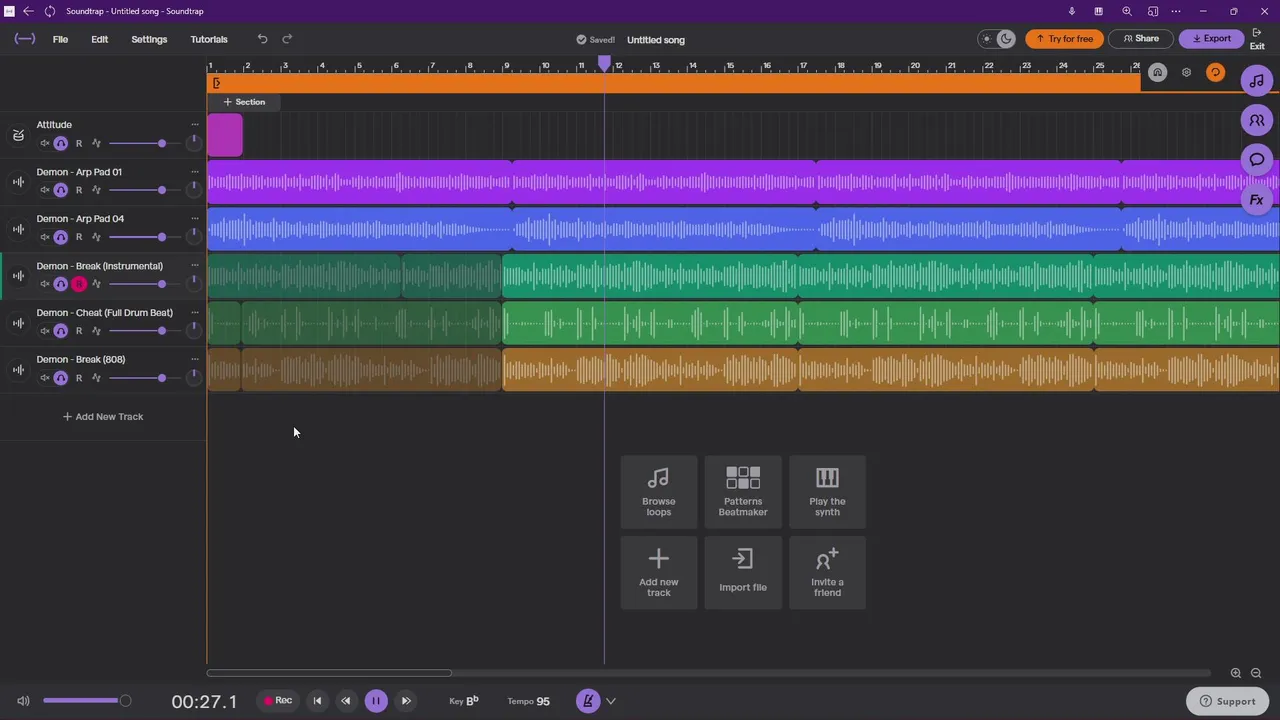Open the Soundtrap logo menu
1280x720 pixels.
point(25,39)
